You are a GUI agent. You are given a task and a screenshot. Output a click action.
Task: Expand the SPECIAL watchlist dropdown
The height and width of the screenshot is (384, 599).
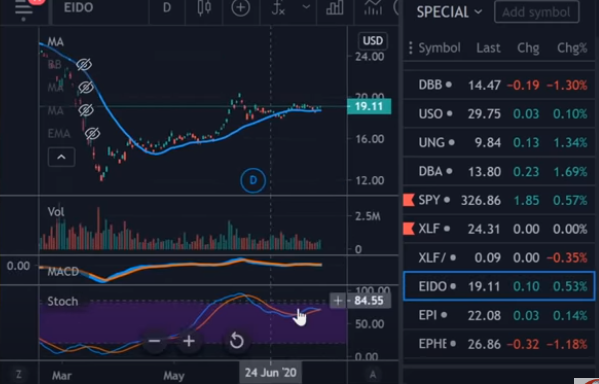coord(449,12)
